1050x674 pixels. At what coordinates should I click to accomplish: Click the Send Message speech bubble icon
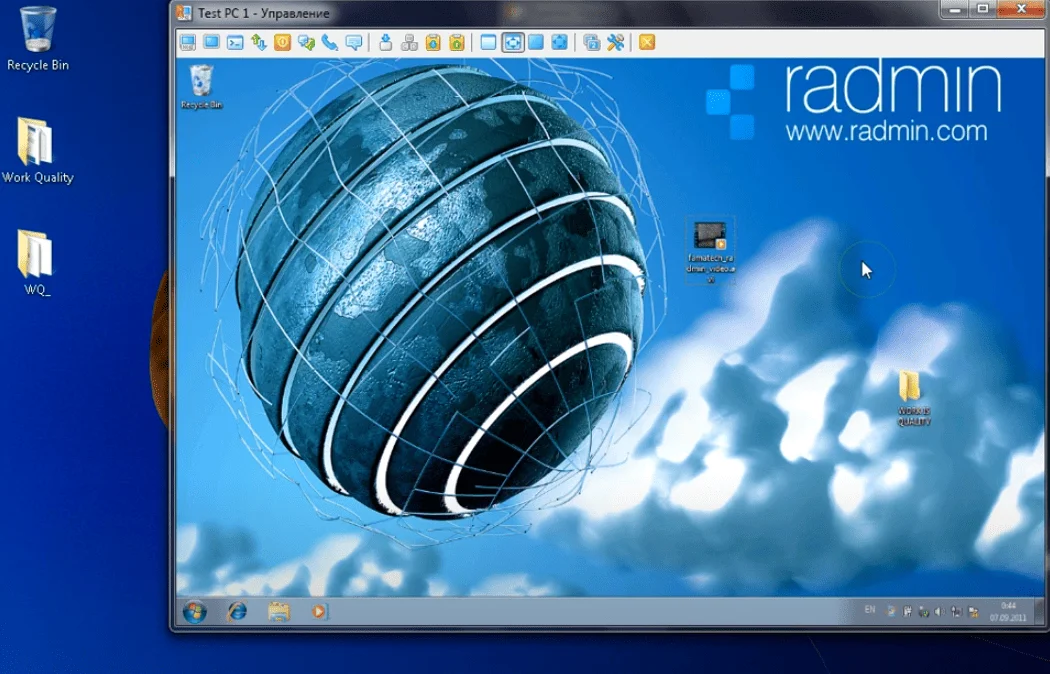point(354,43)
